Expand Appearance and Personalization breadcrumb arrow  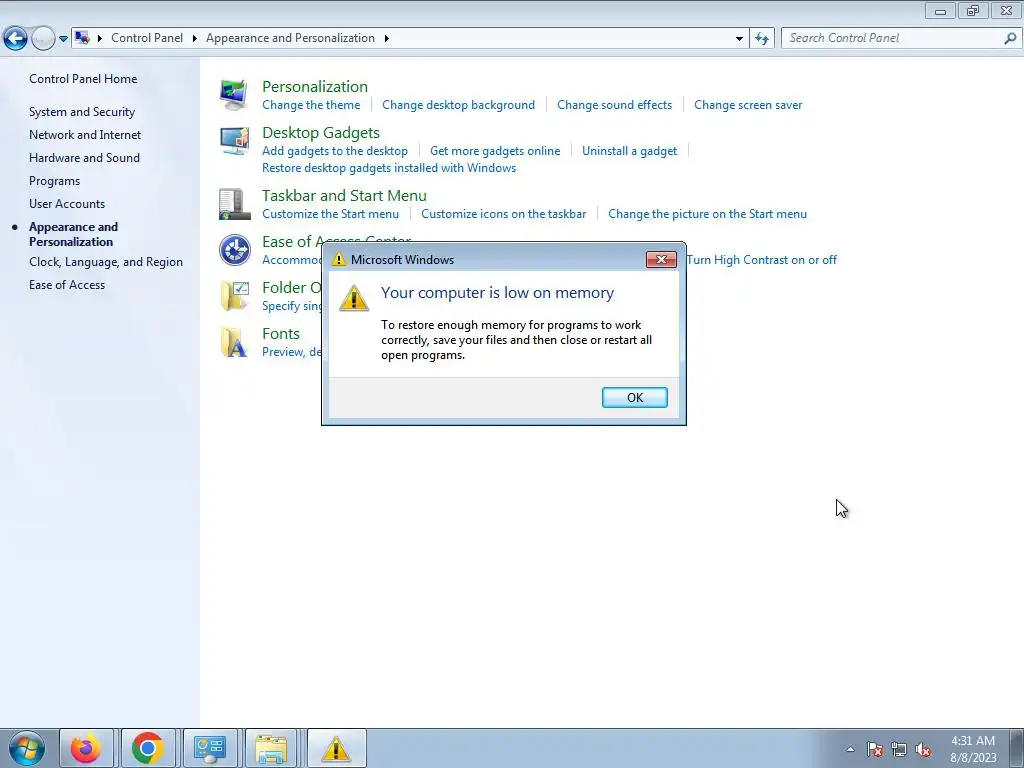[387, 38]
